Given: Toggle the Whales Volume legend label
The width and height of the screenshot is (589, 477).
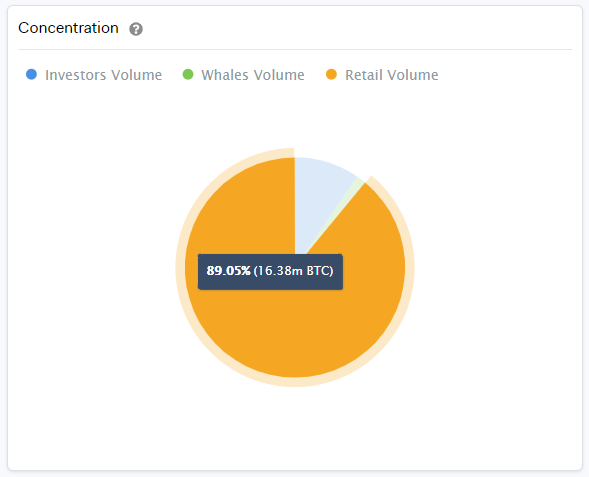Looking at the screenshot, I should [253, 75].
